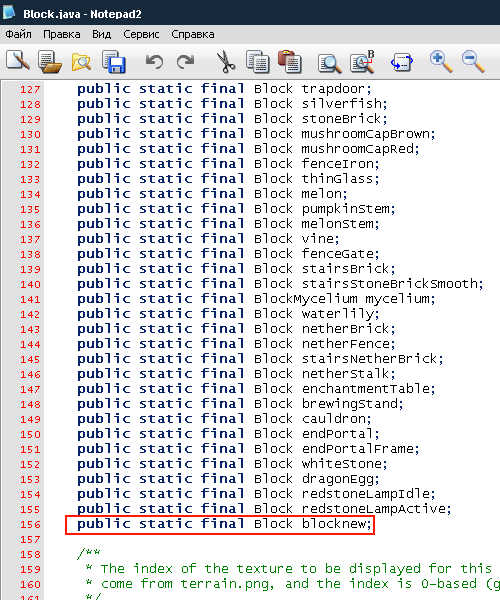Cut selection with the scissors icon
The height and width of the screenshot is (600, 500).
coord(226,62)
